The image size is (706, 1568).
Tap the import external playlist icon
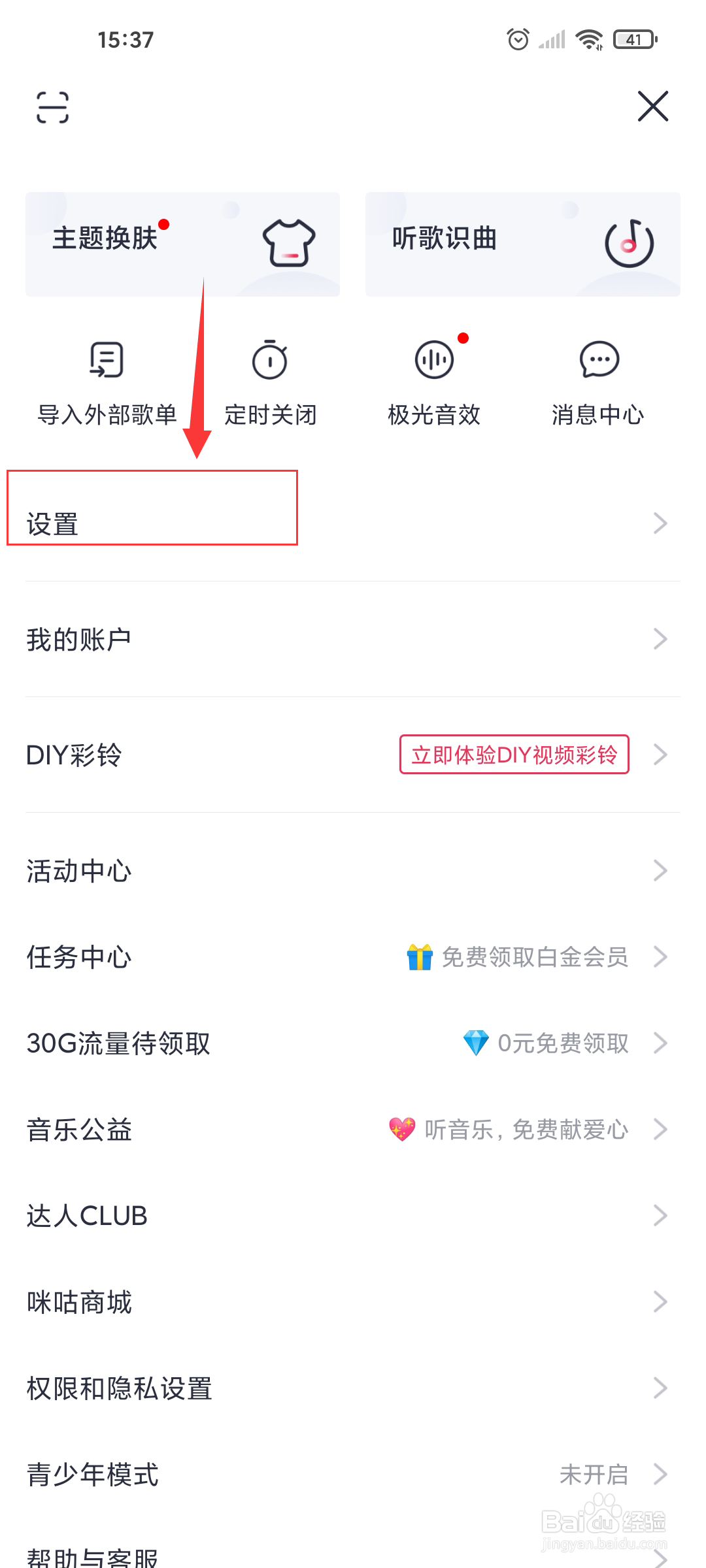tap(107, 360)
